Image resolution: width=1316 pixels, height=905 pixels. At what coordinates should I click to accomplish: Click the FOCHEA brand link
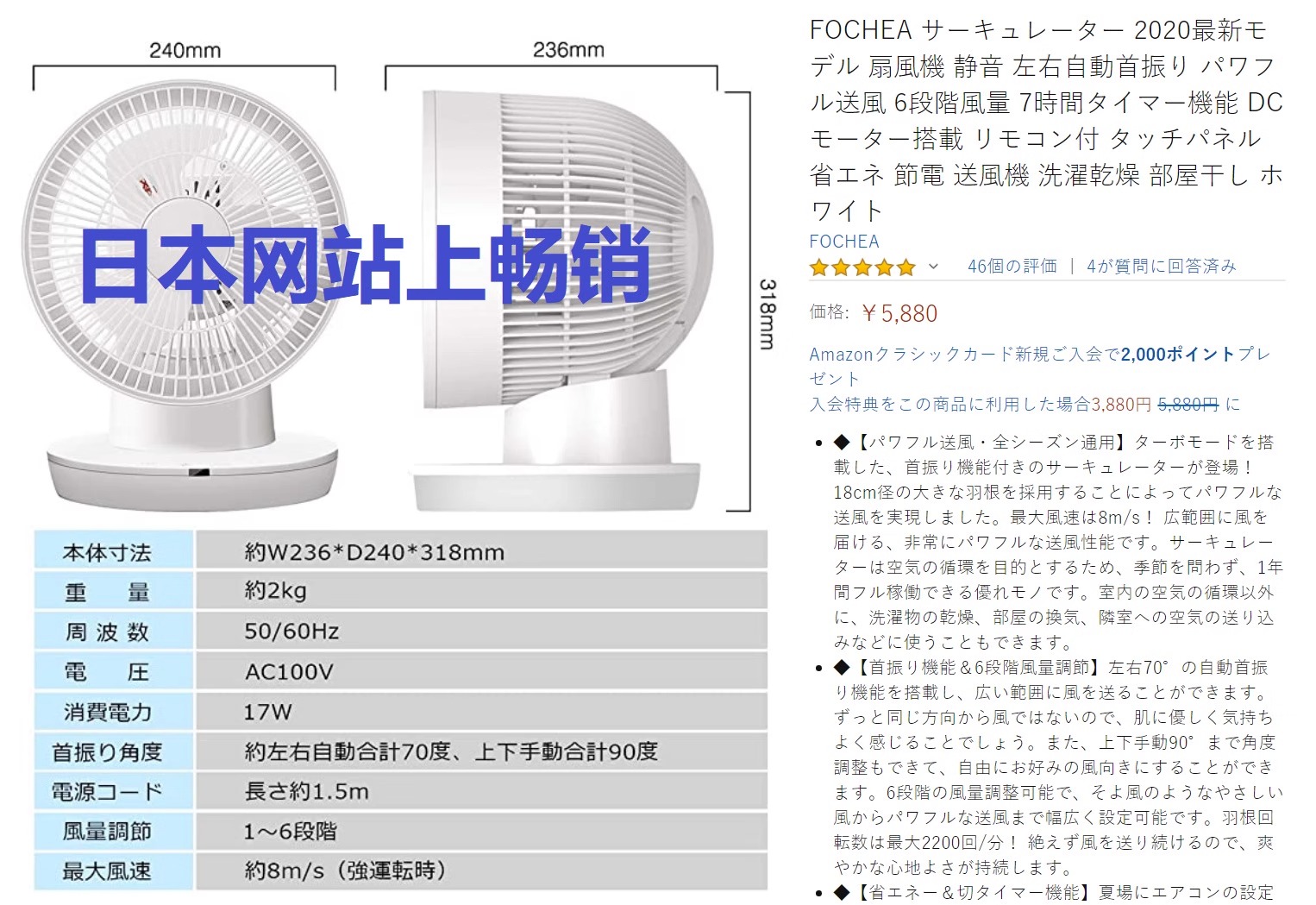(x=844, y=242)
